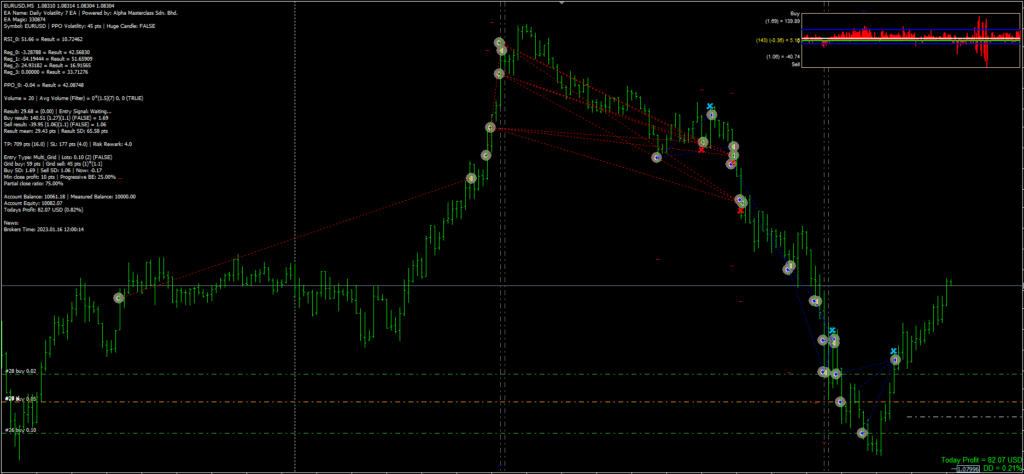The image size is (1024, 474).
Task: Select the topmost cyan X close marker
Action: [x=709, y=105]
